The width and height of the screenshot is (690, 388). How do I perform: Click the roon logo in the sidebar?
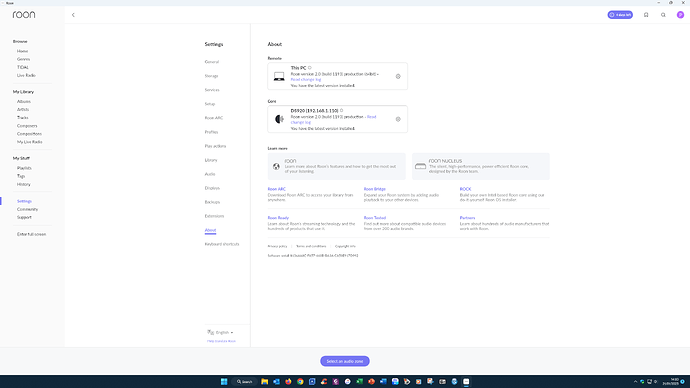click(24, 15)
